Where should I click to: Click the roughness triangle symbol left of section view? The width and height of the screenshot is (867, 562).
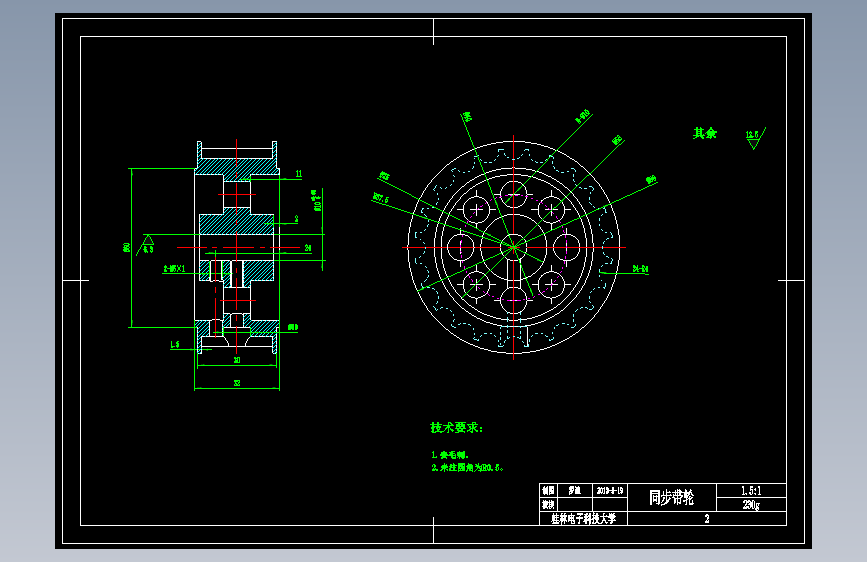(147, 244)
